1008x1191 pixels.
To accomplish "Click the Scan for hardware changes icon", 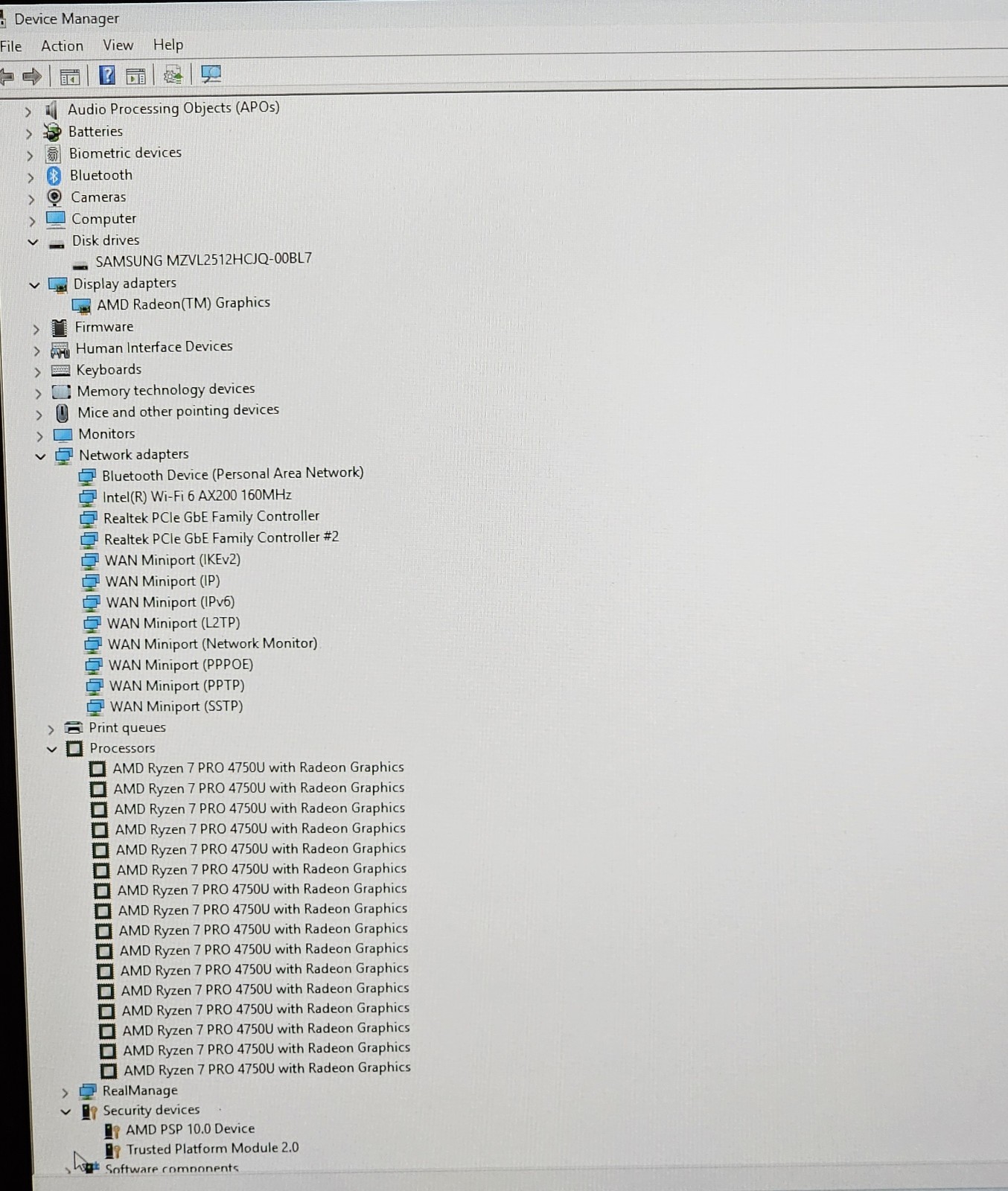I will 211,74.
